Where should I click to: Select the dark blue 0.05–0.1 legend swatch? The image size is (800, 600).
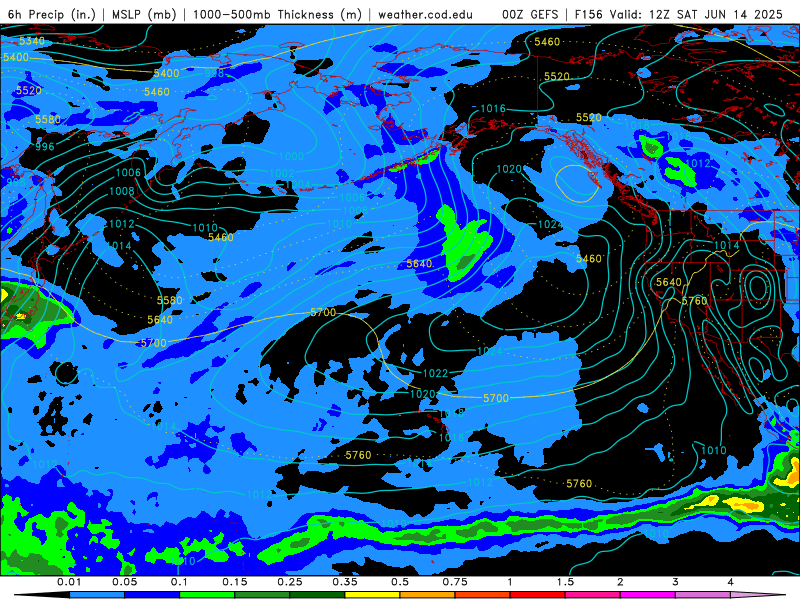click(152, 595)
